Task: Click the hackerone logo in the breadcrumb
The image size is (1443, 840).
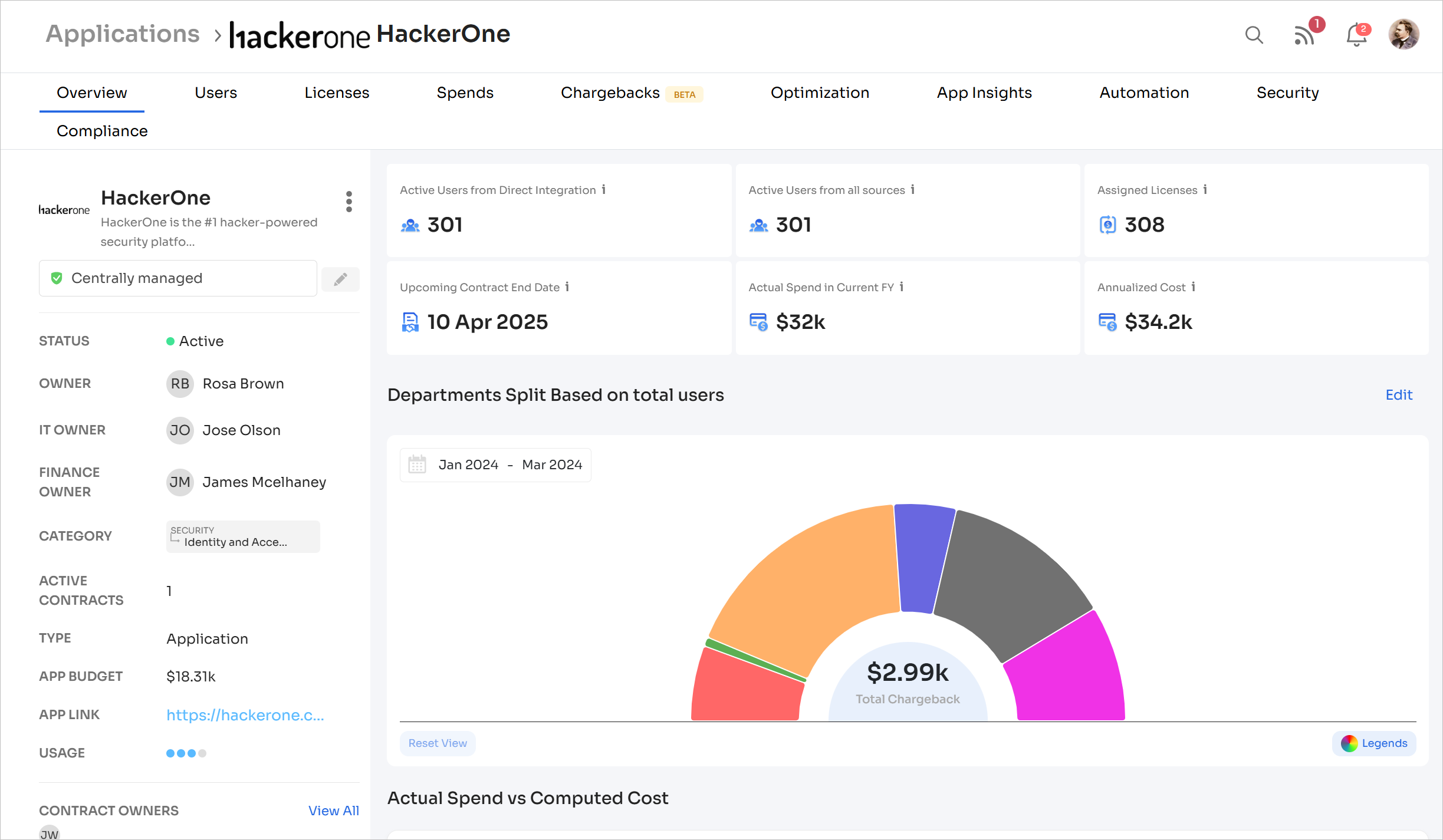Action: pyautogui.click(x=300, y=35)
